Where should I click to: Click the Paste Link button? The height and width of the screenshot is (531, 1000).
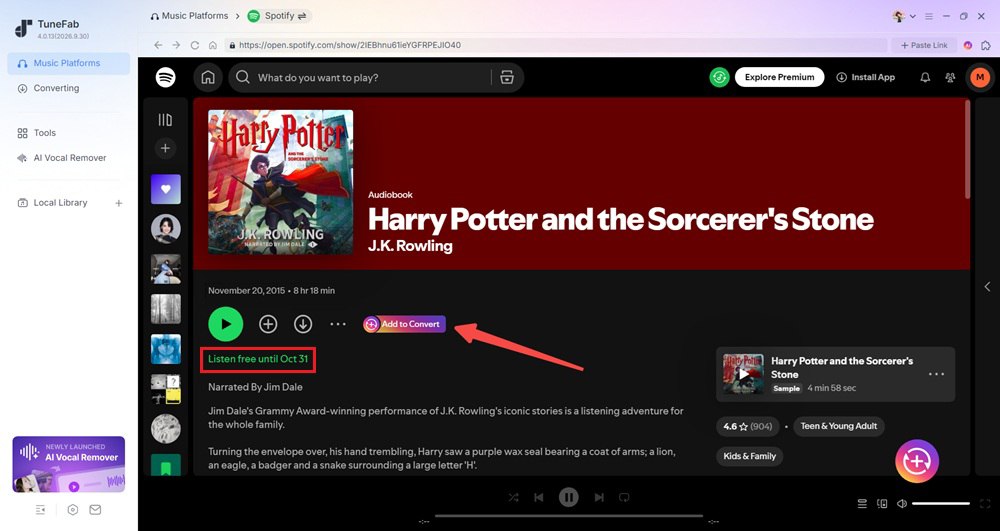pos(924,45)
